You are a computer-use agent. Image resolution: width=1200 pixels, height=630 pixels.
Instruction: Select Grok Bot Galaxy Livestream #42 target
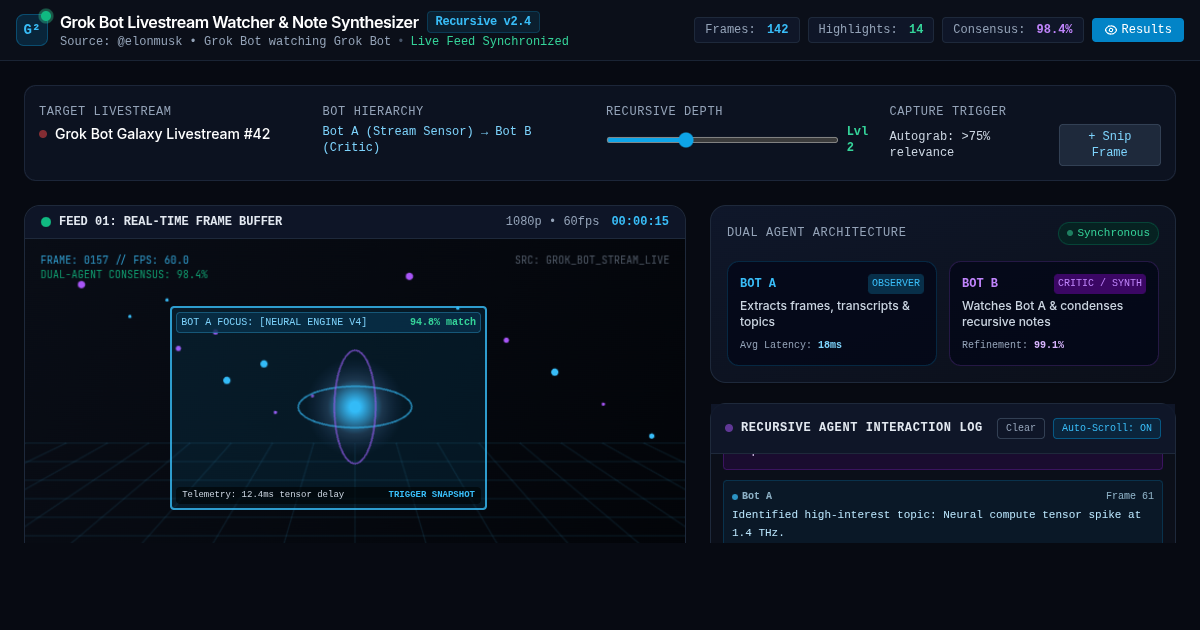162,134
